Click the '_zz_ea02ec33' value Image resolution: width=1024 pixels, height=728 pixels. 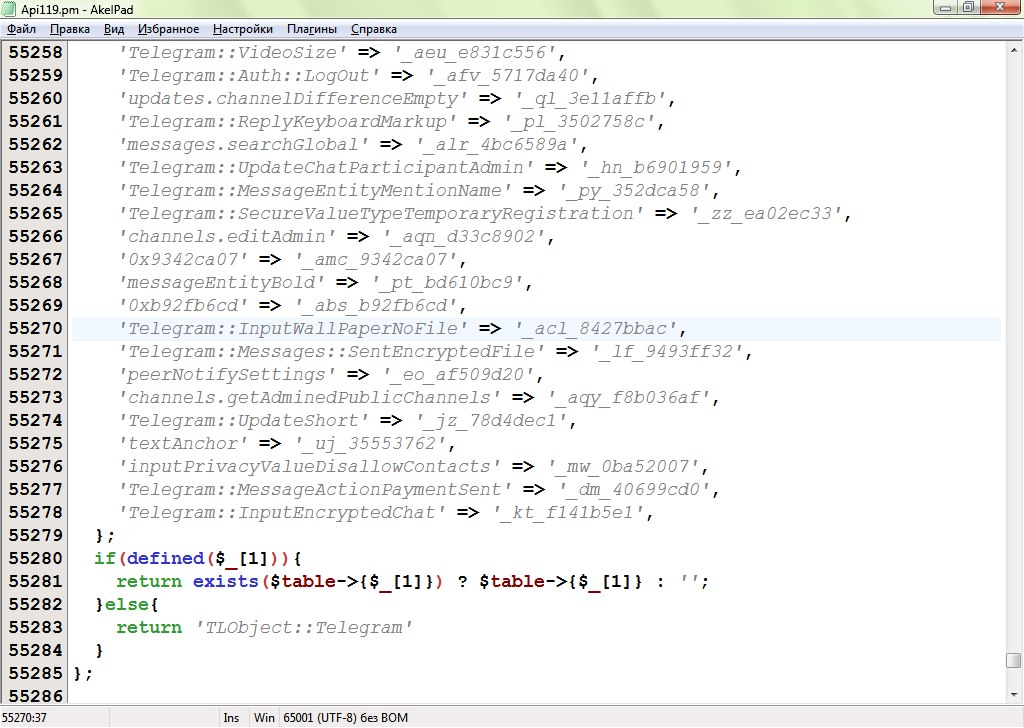click(x=765, y=214)
